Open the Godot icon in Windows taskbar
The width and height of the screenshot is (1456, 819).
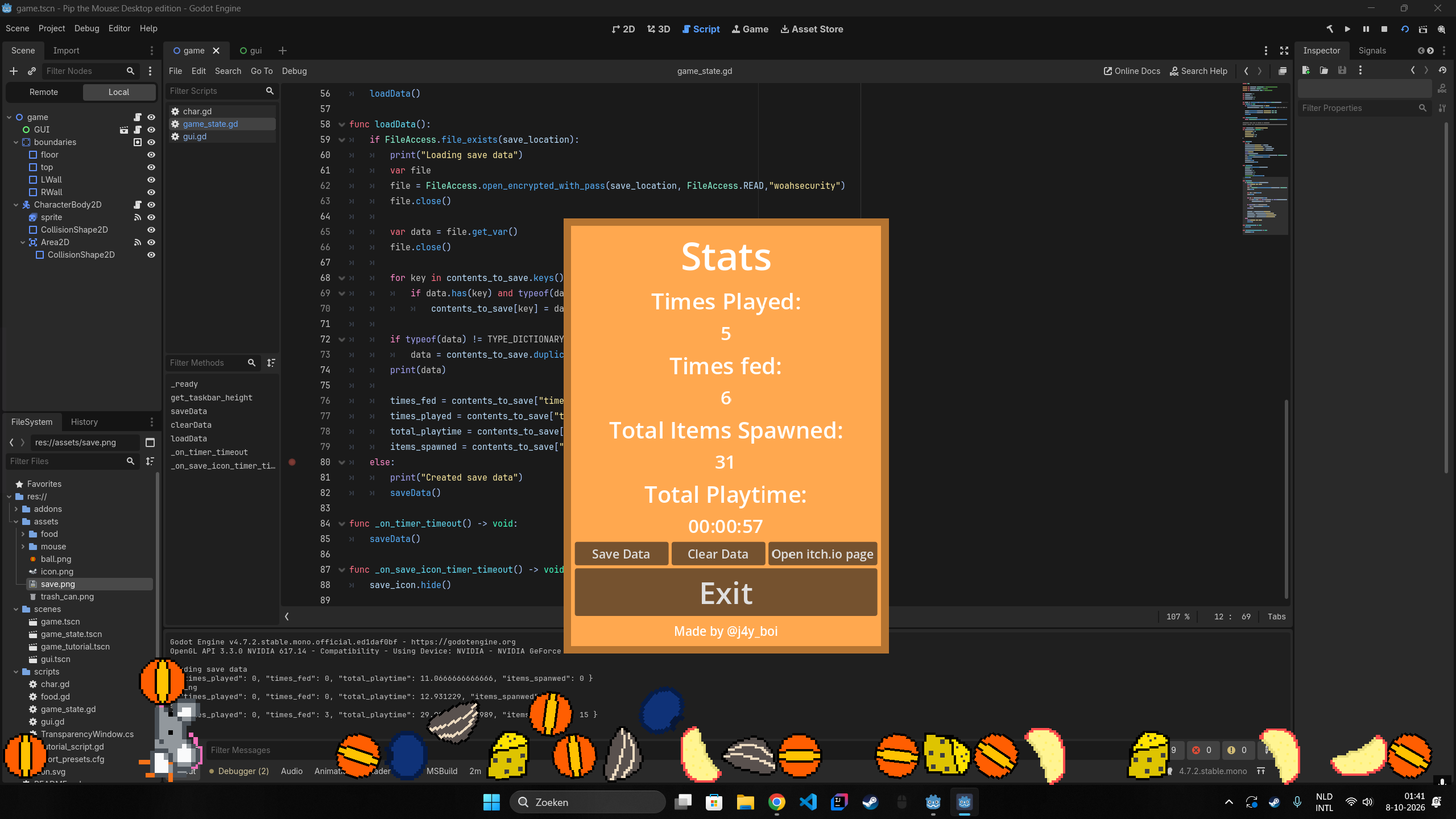(x=933, y=802)
